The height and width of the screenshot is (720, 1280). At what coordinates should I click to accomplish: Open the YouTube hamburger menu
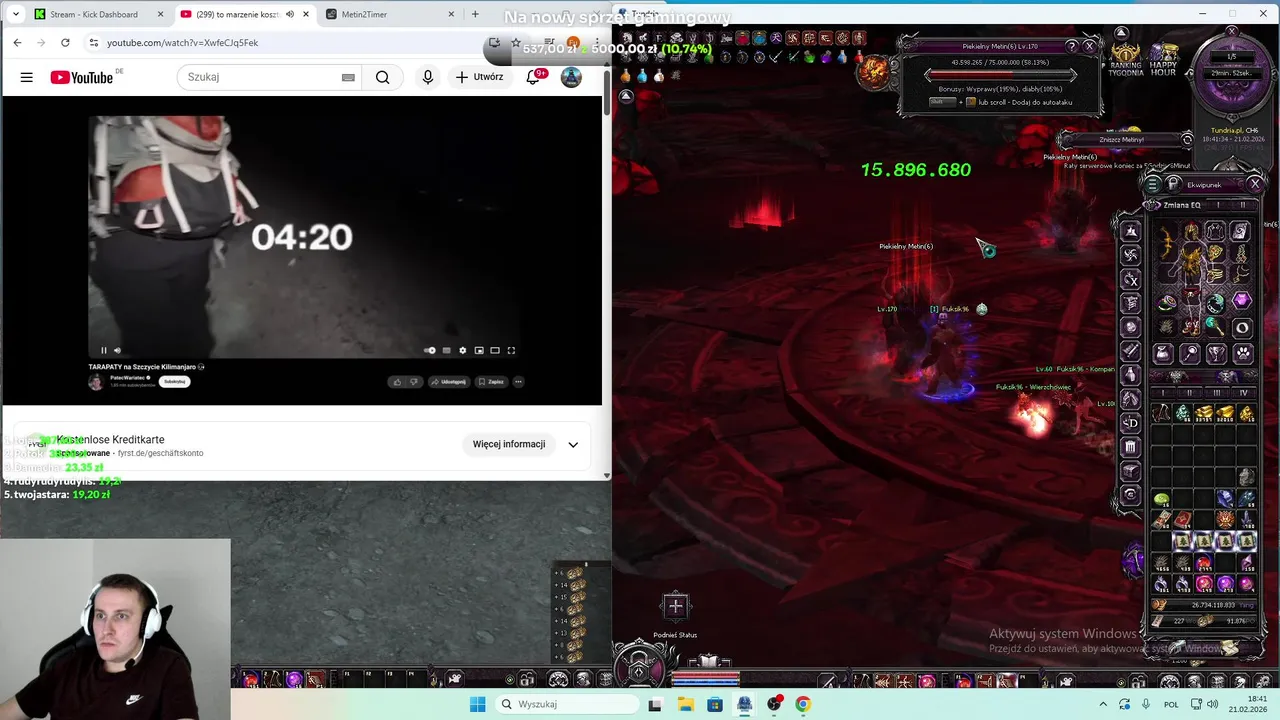[27, 77]
